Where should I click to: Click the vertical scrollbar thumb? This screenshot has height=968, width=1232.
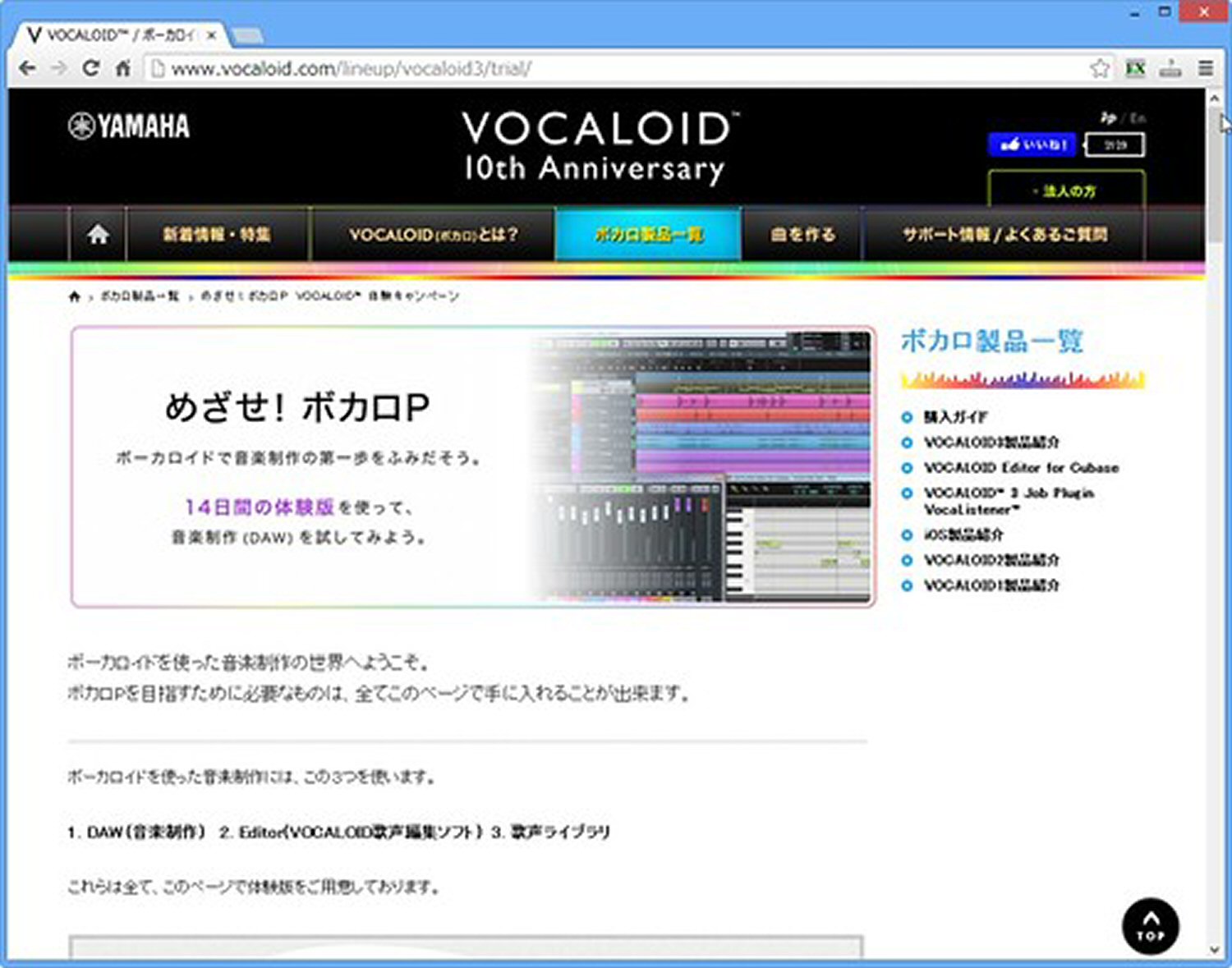click(1215, 175)
